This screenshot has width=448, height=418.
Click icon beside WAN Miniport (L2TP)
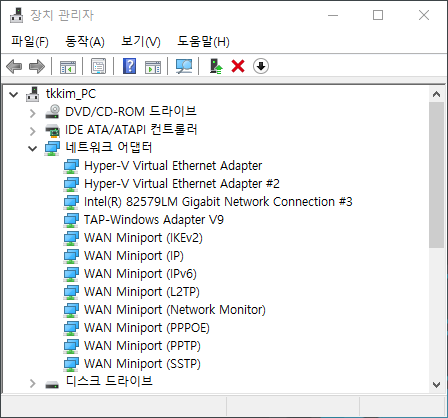click(71, 292)
